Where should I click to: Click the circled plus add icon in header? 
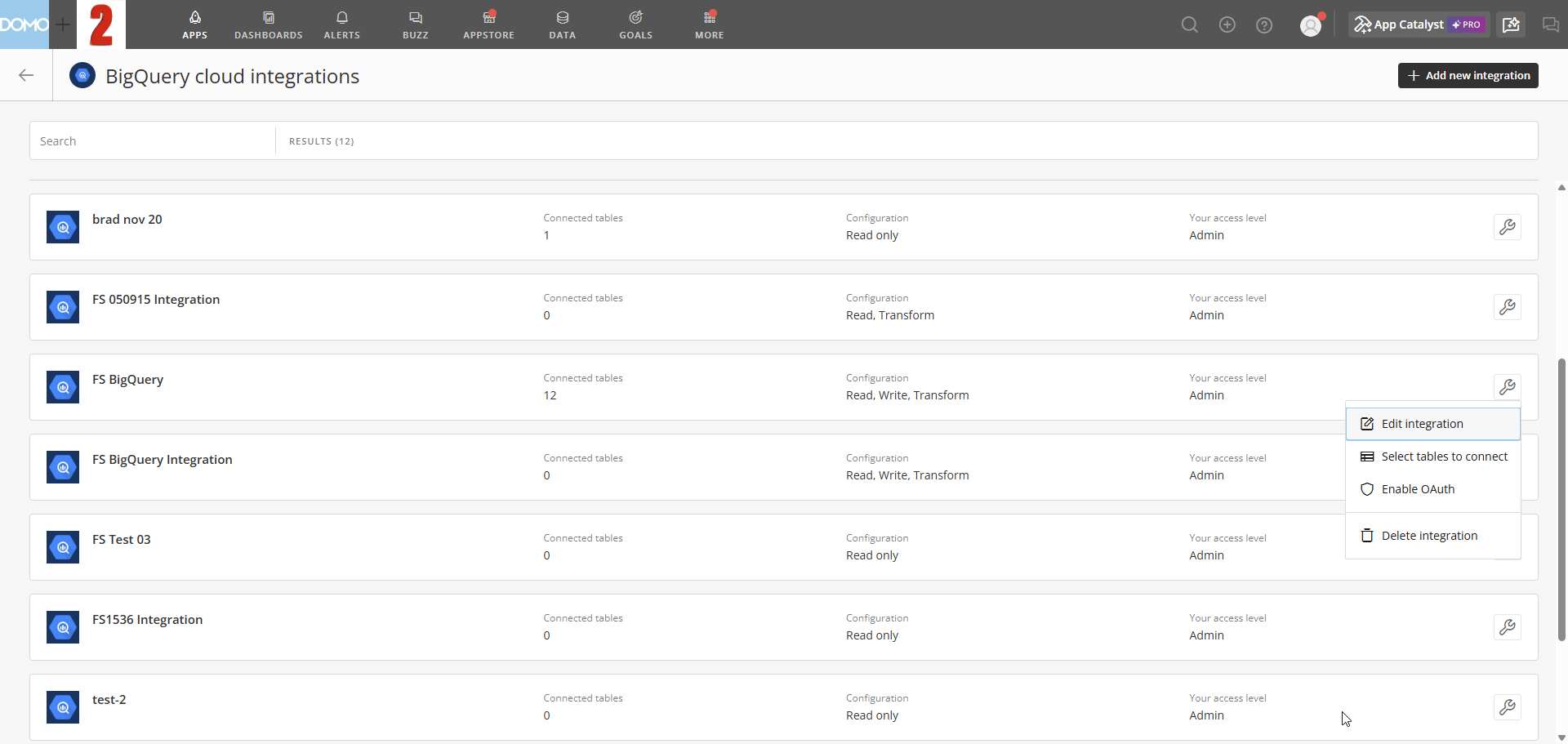coord(1227,25)
